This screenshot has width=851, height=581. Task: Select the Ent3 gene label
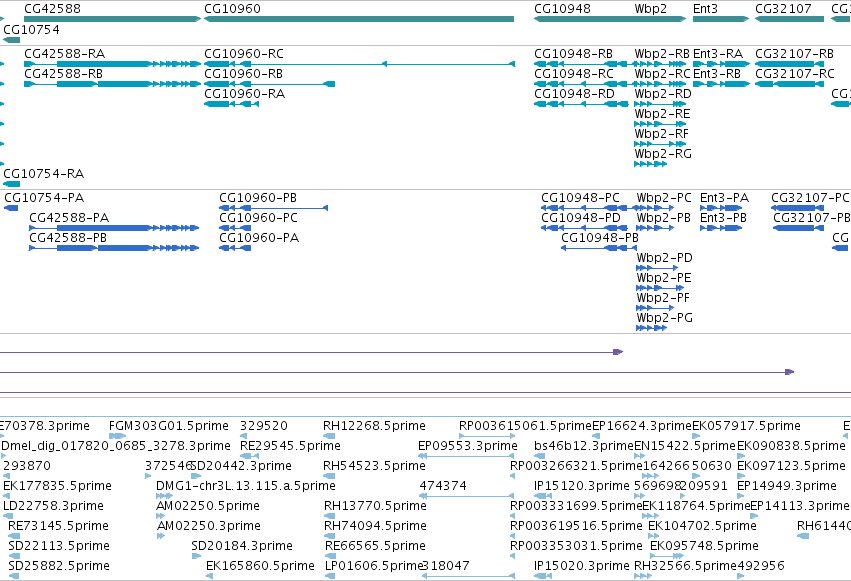[x=705, y=9]
